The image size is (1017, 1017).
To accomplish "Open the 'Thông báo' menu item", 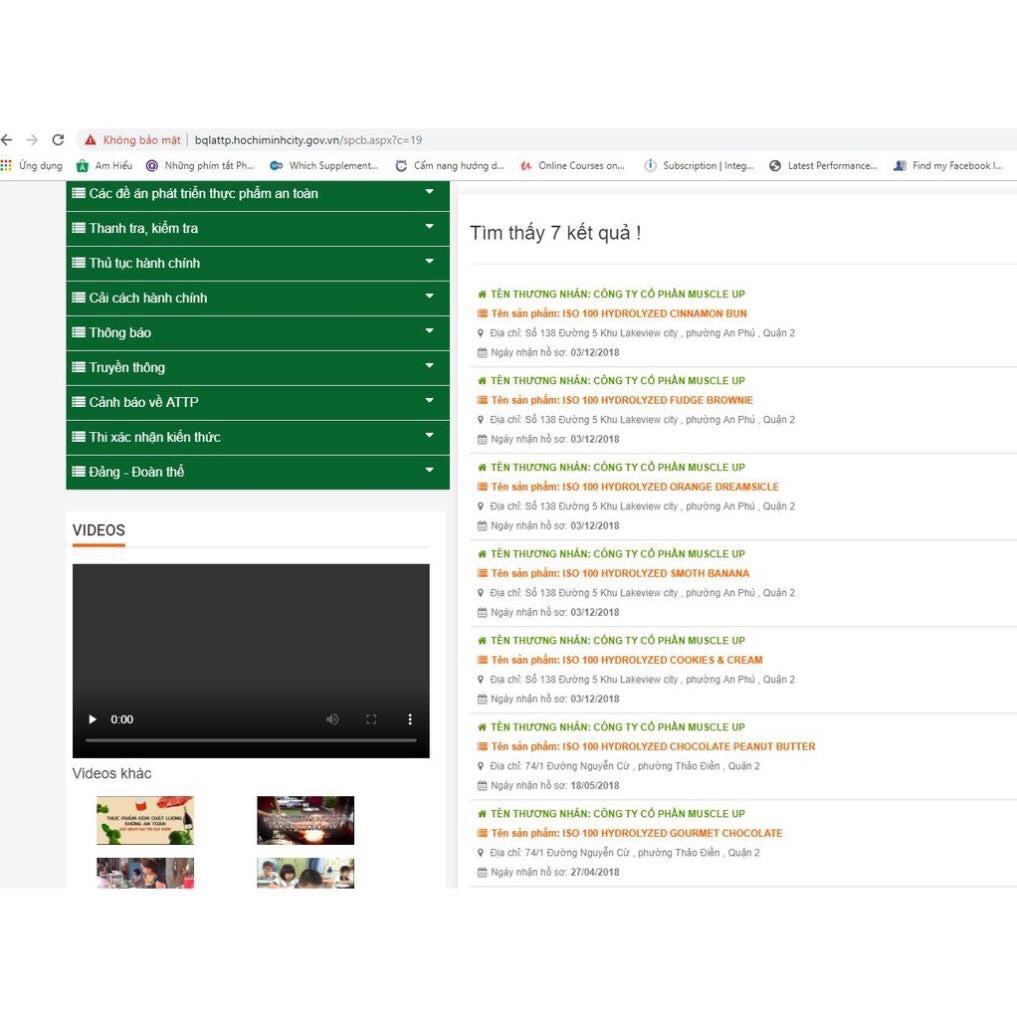I will (x=120, y=333).
